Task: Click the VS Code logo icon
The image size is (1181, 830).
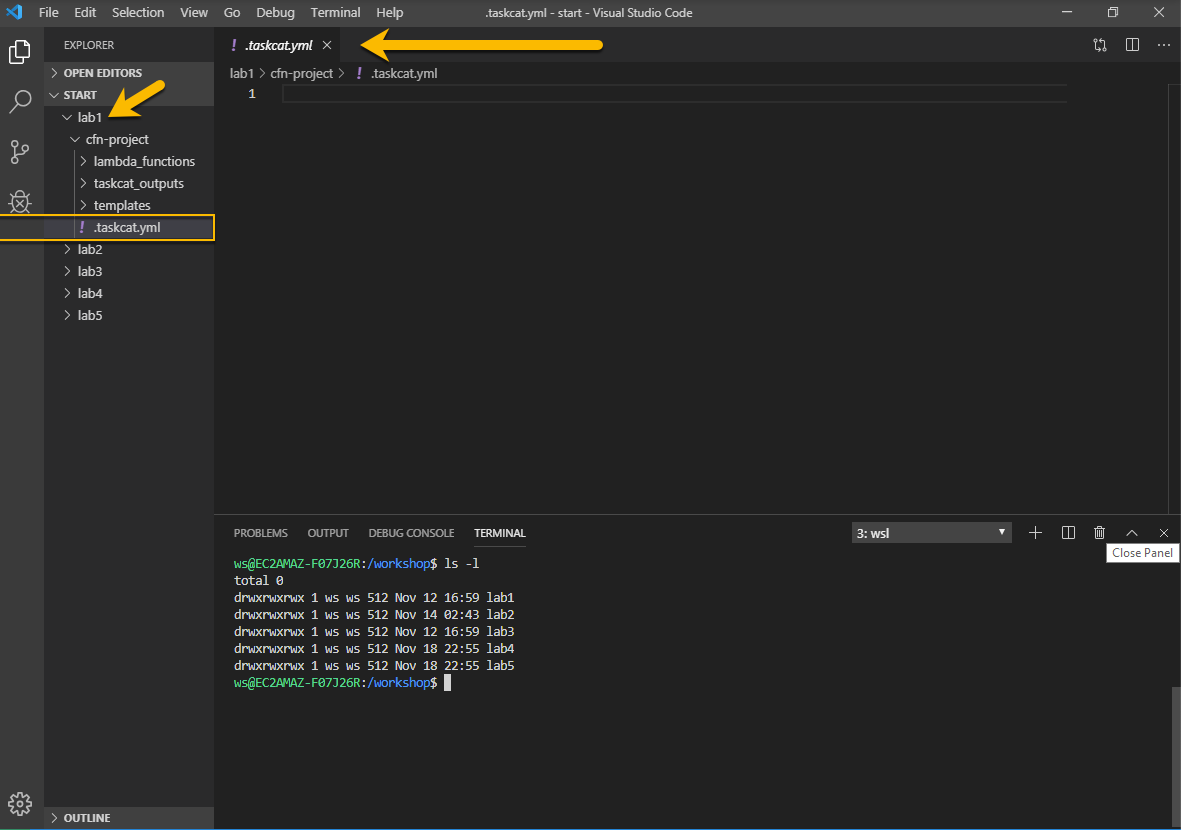Action: [x=14, y=13]
